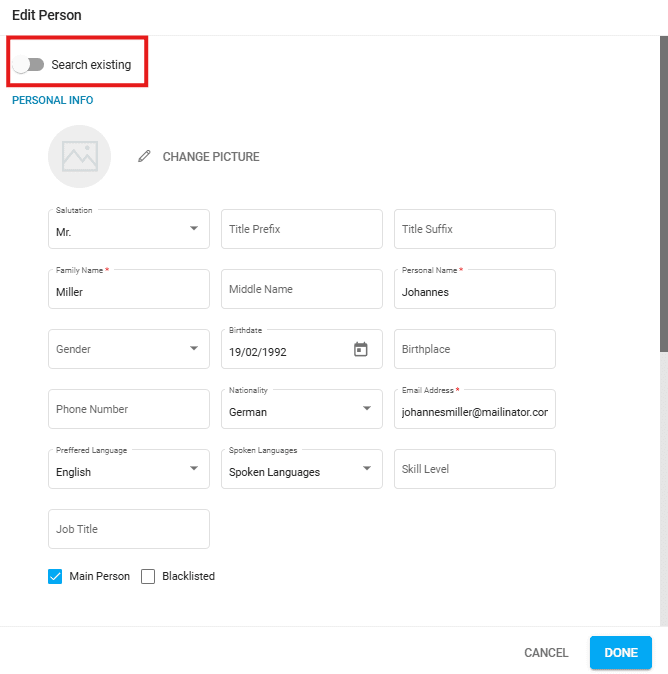Focus the Email Address input field
668x674 pixels.
tap(474, 411)
